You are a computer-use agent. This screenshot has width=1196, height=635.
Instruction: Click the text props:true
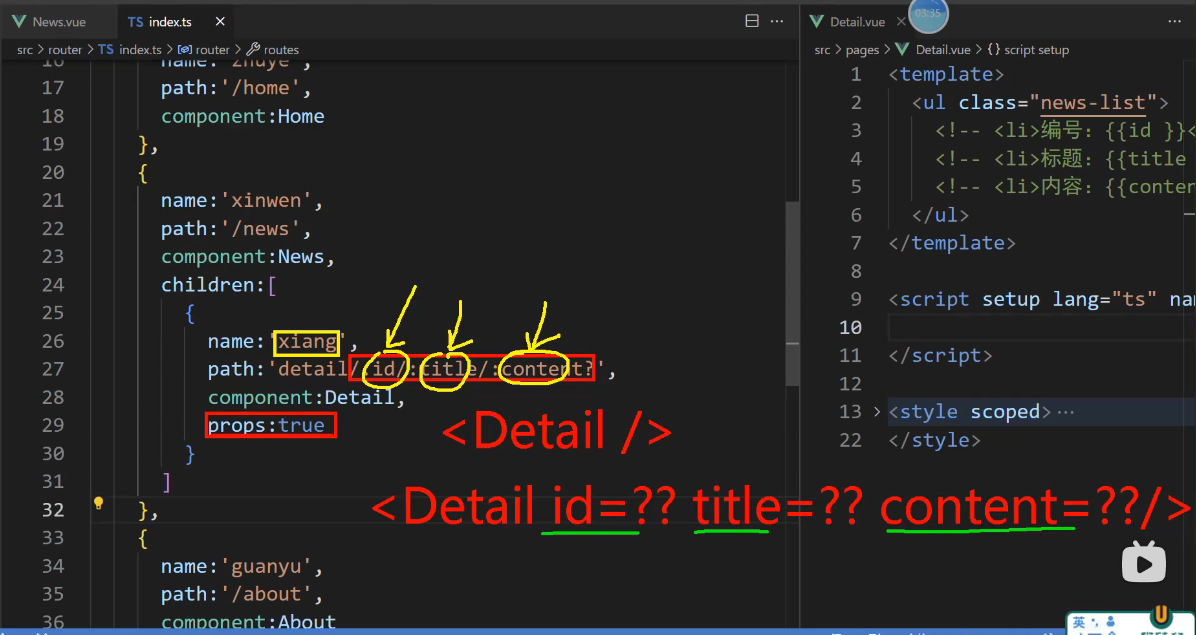tap(266, 425)
